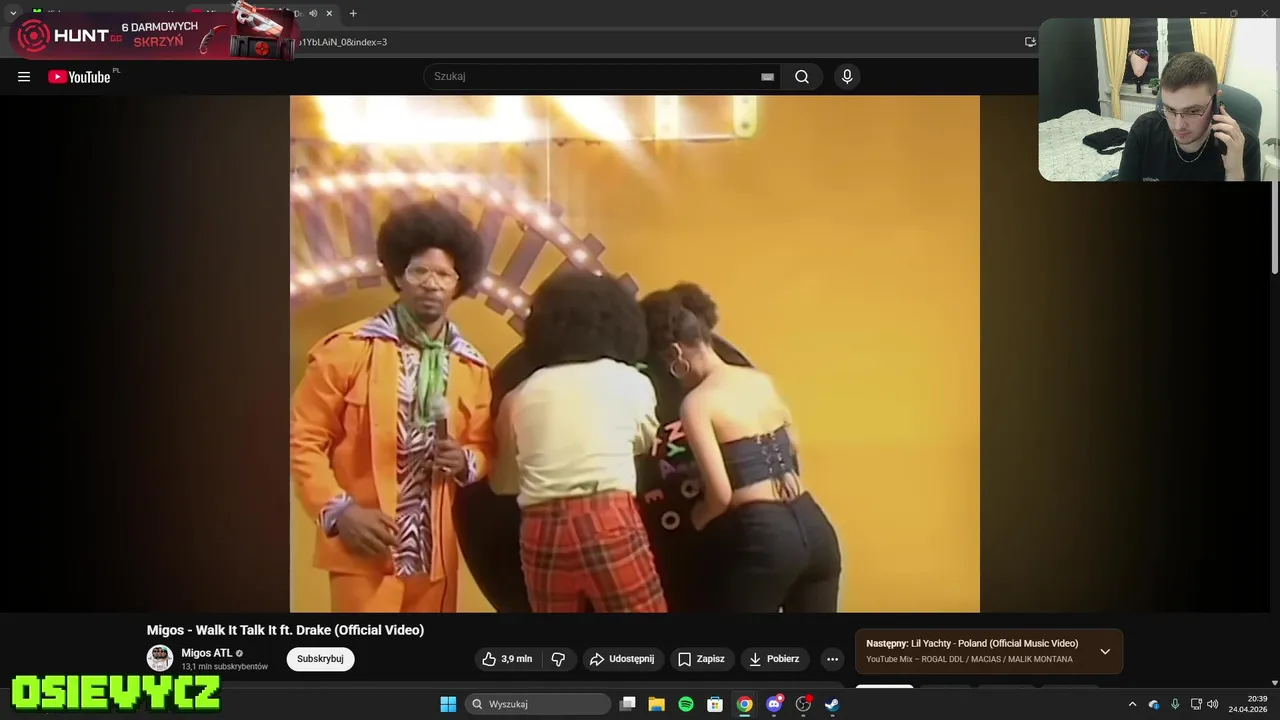
Task: Switch to Chrome in taskbar
Action: click(745, 704)
